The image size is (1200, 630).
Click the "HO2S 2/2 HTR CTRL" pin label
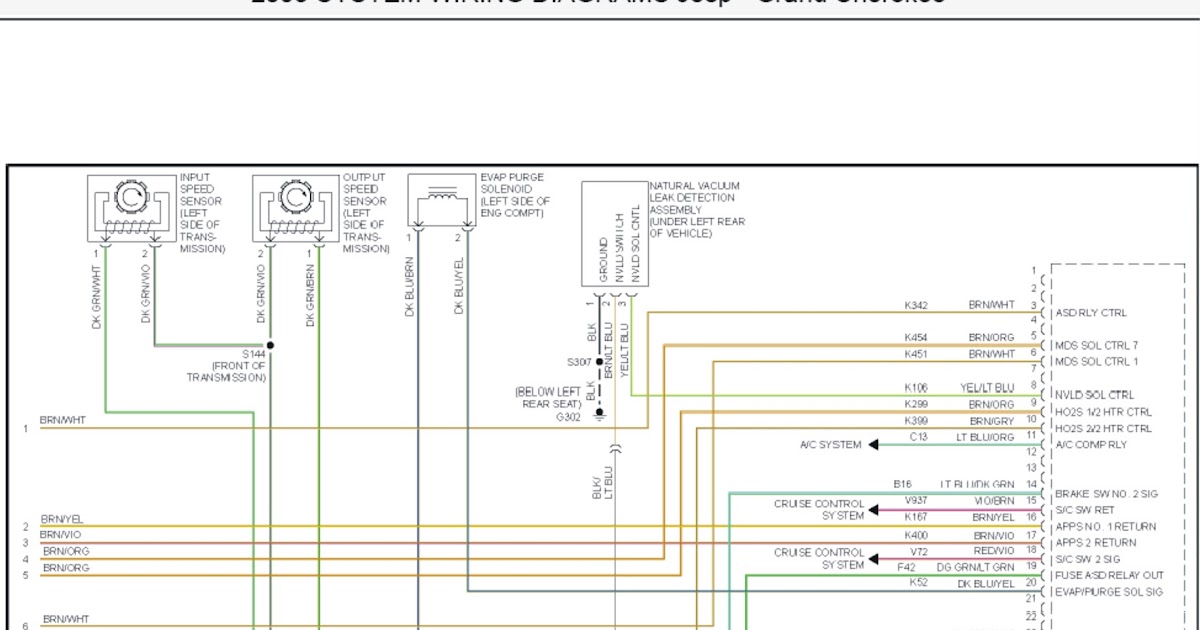pos(1104,428)
